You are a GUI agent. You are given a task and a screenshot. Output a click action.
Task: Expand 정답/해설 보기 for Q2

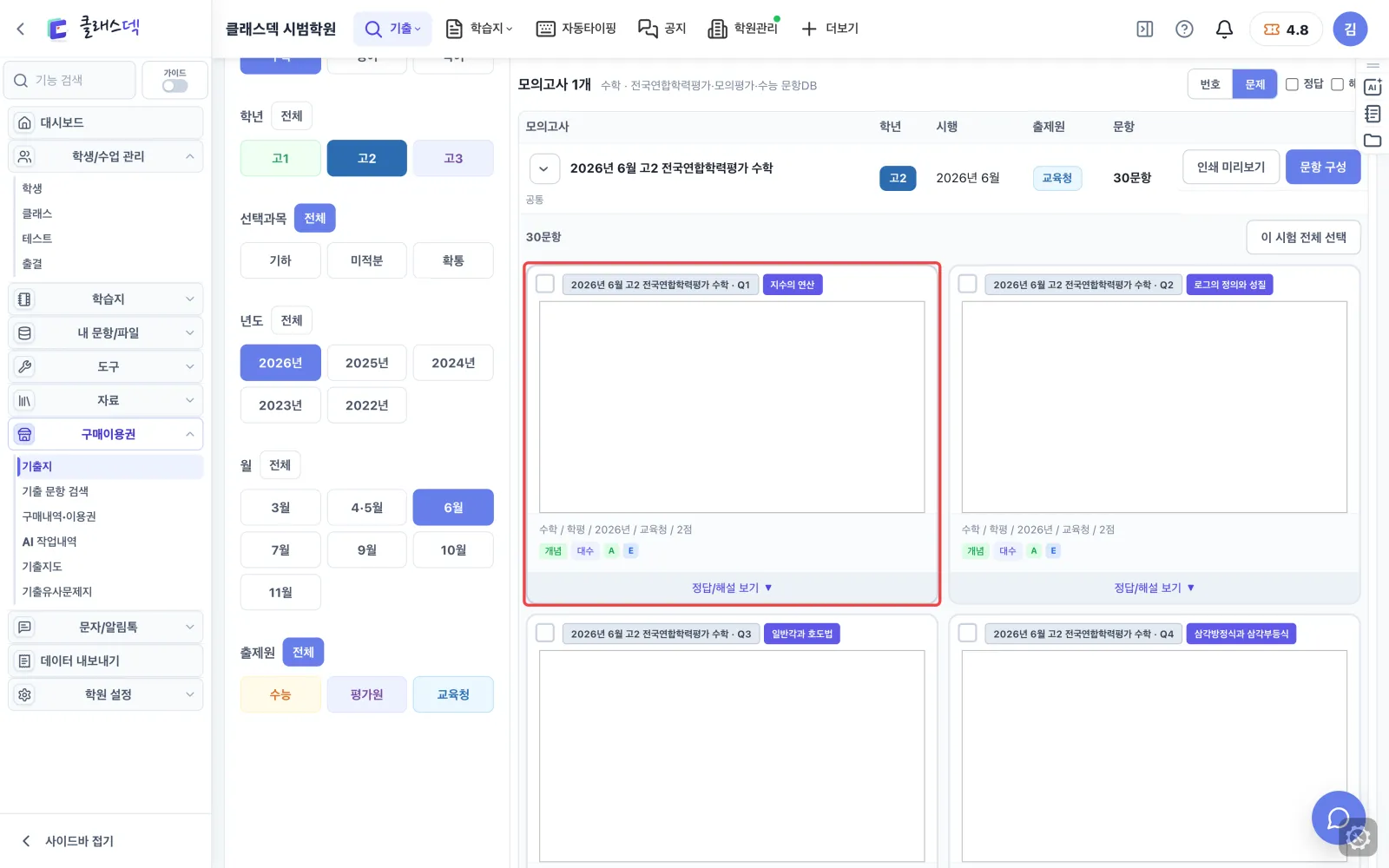click(1154, 588)
